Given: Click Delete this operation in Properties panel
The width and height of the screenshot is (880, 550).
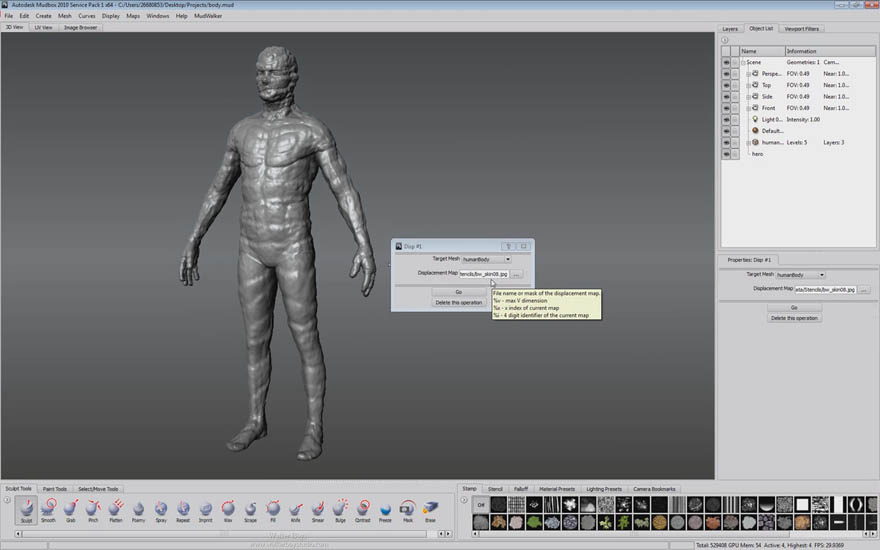Looking at the screenshot, I should click(794, 318).
